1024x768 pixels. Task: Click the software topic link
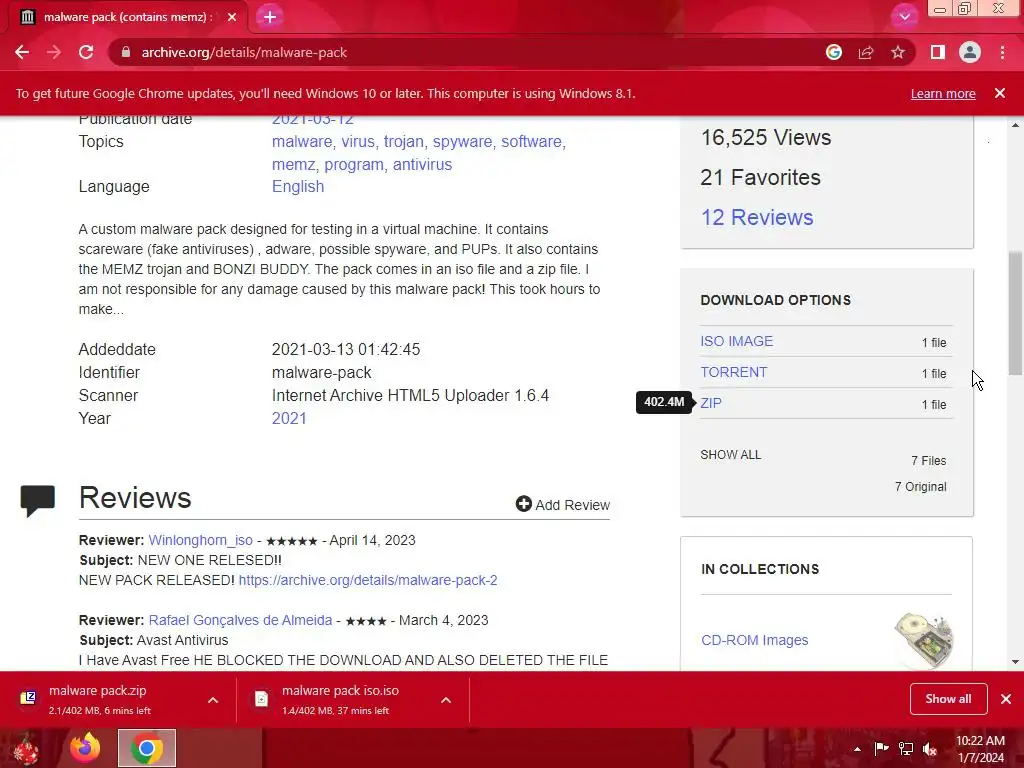[x=531, y=142]
